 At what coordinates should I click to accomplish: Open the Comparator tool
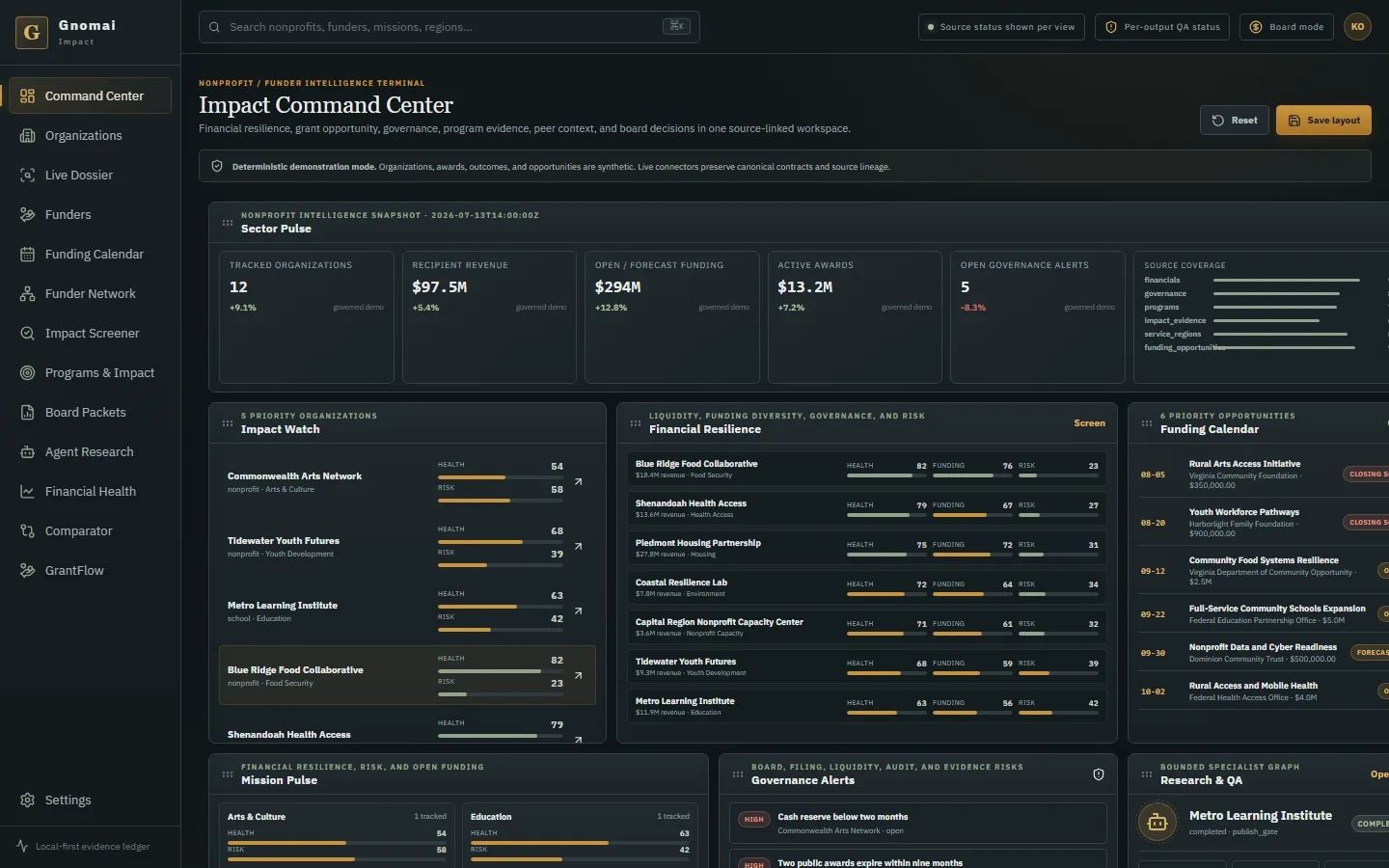coord(90,531)
